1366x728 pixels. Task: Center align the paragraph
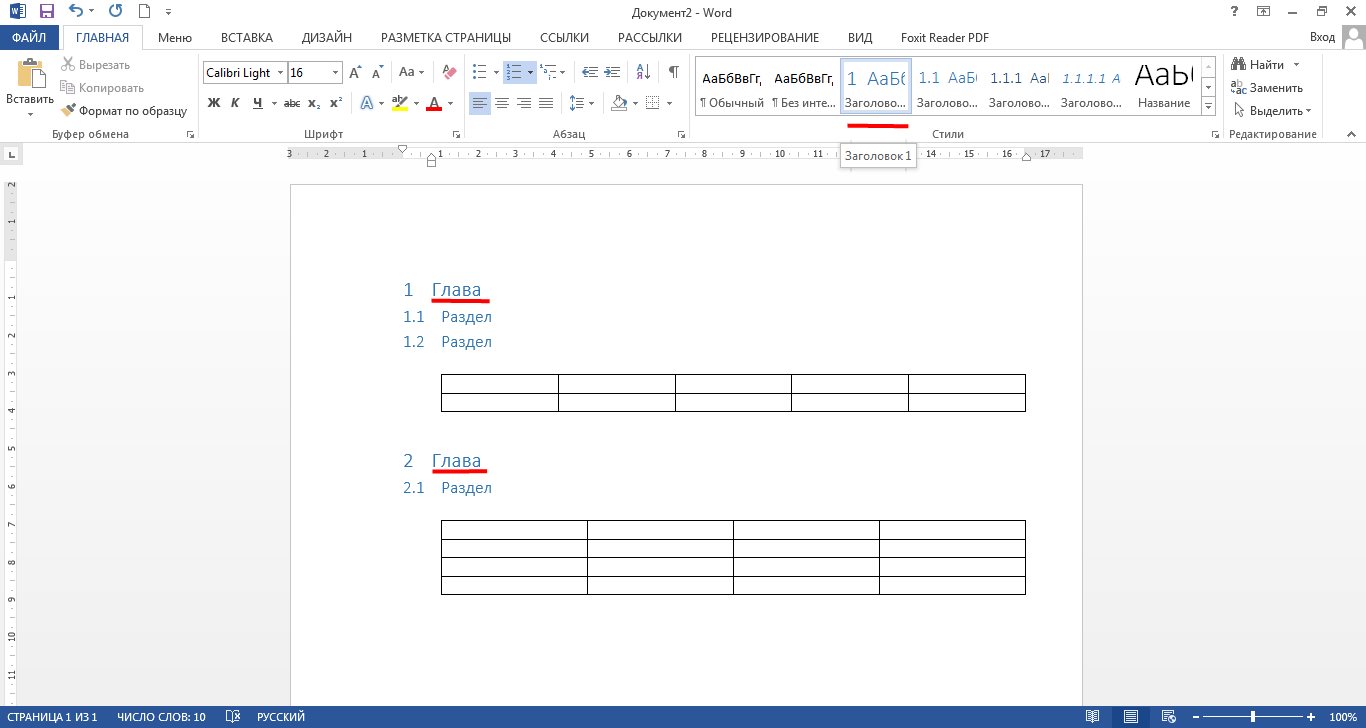coord(502,103)
